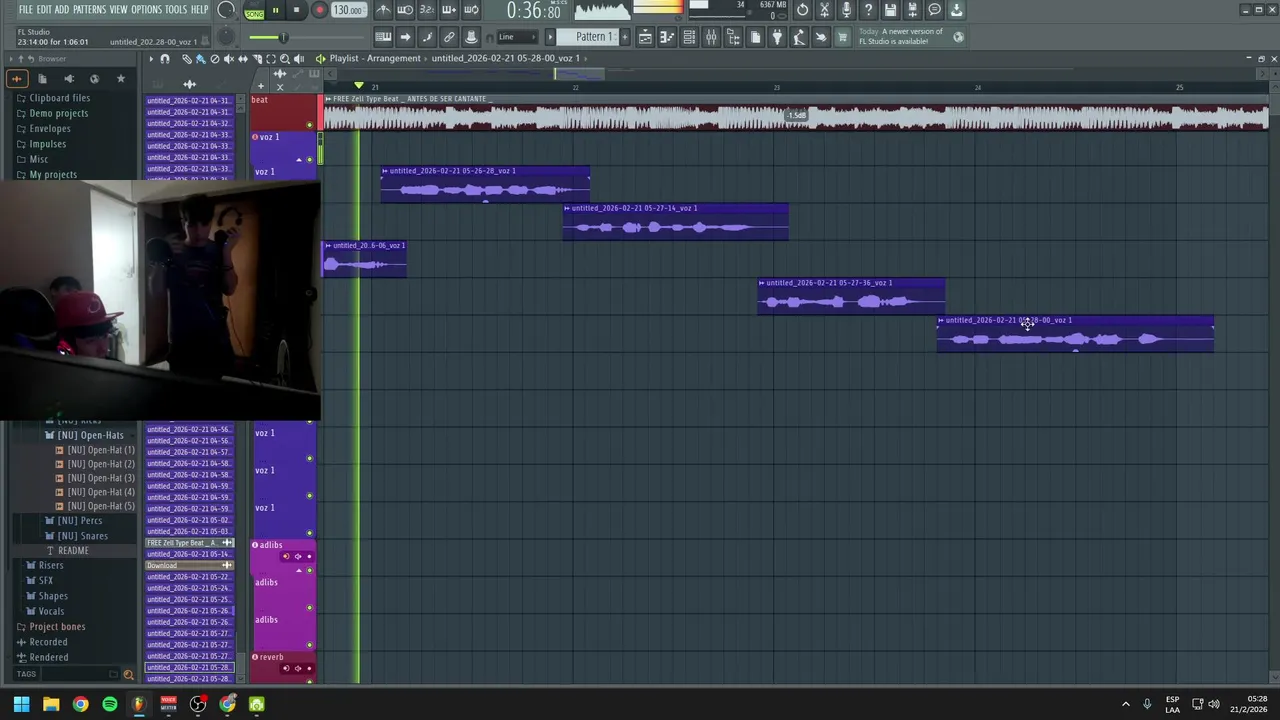Click the undo history icon
The height and width of the screenshot is (720, 1280).
[802, 10]
